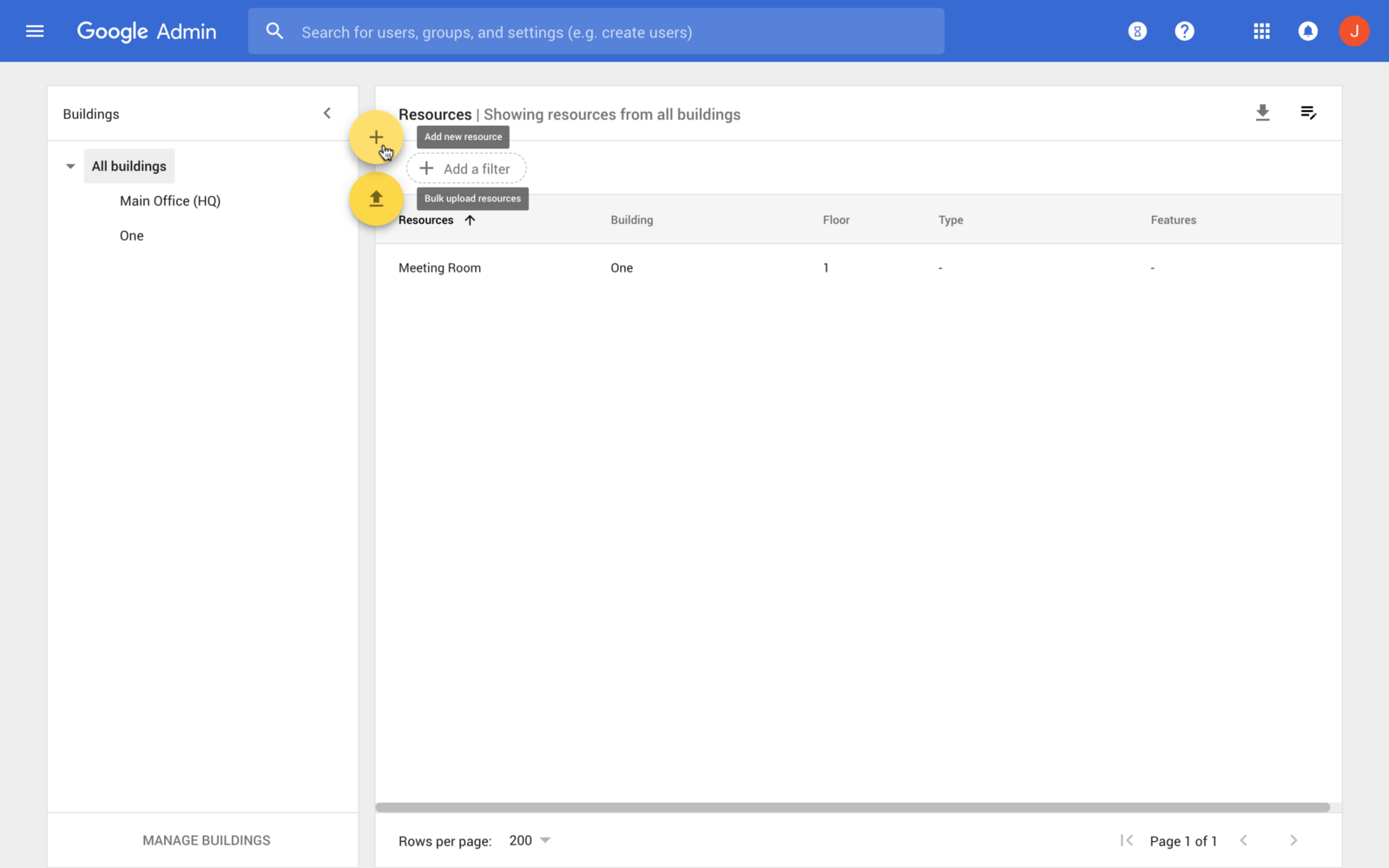Click the Google Admin logo
Viewport: 1389px width, 868px height.
[147, 31]
